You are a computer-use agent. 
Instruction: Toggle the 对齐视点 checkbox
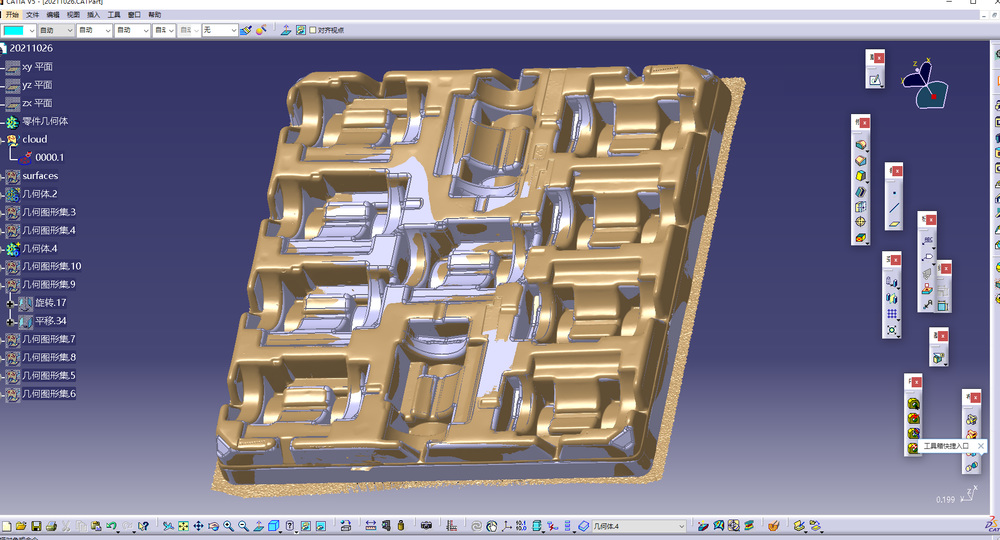tap(312, 30)
